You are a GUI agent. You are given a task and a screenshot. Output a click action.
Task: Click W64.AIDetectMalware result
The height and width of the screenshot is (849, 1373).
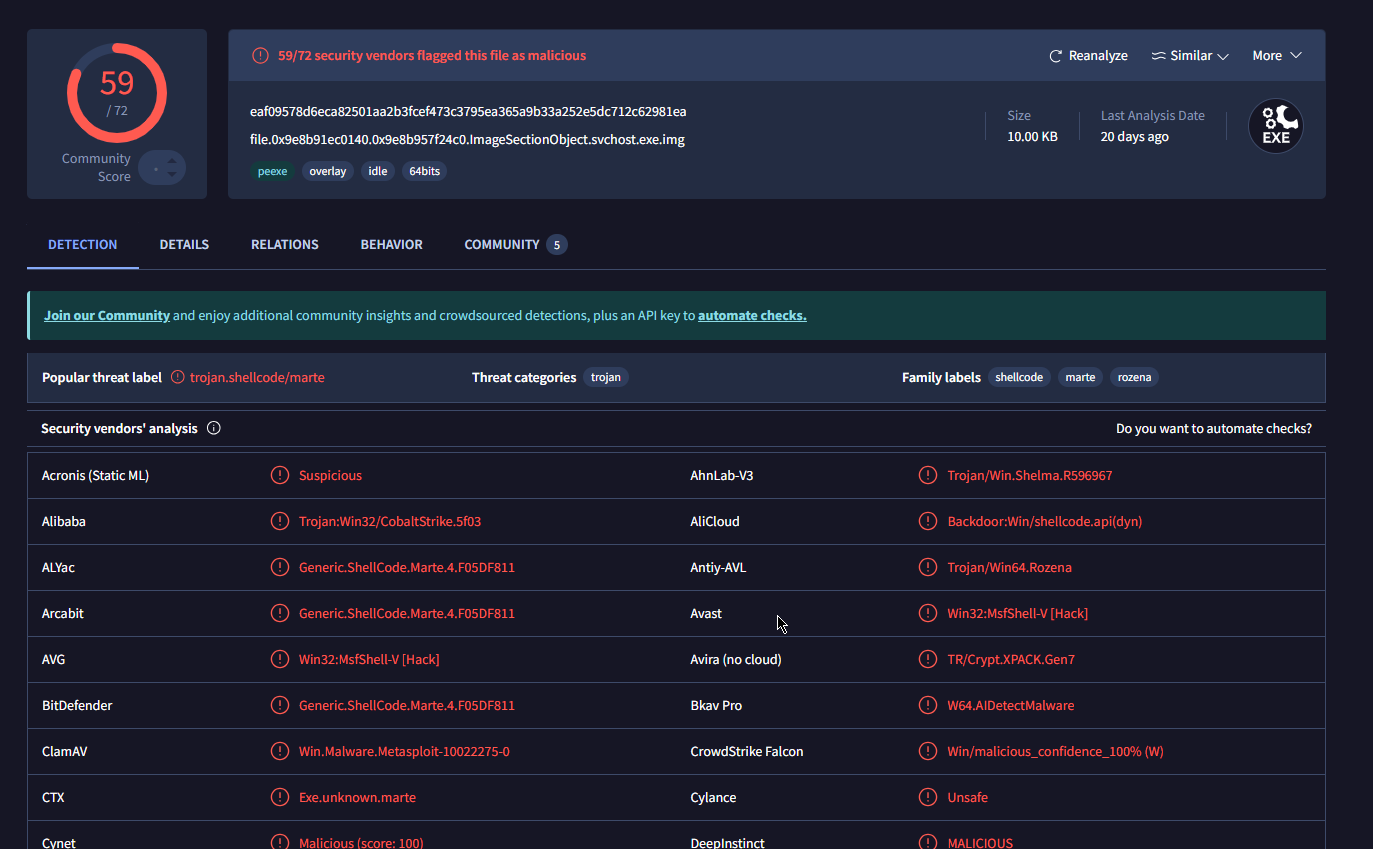pos(1011,706)
